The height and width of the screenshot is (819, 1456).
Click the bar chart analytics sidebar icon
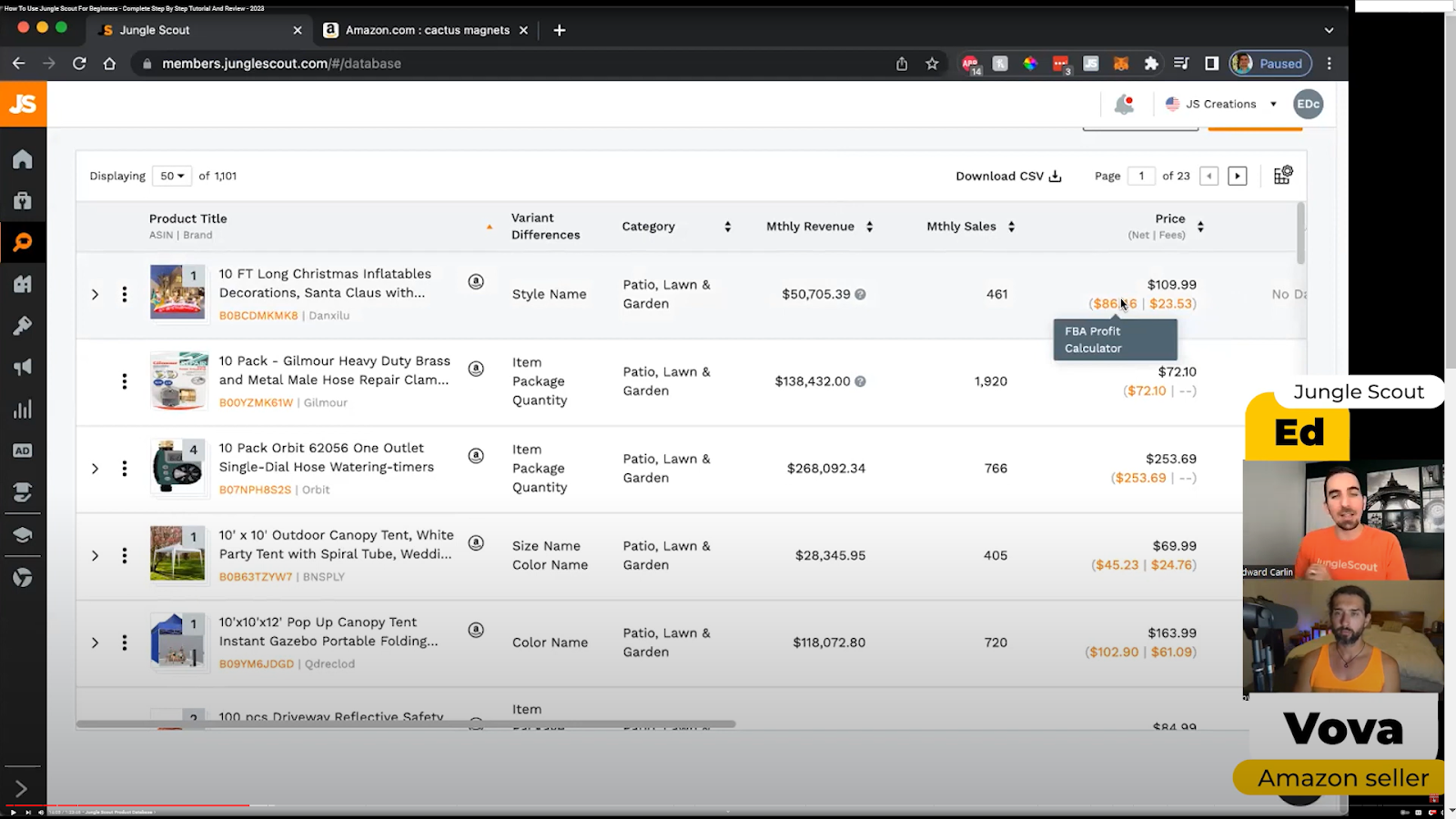click(23, 409)
